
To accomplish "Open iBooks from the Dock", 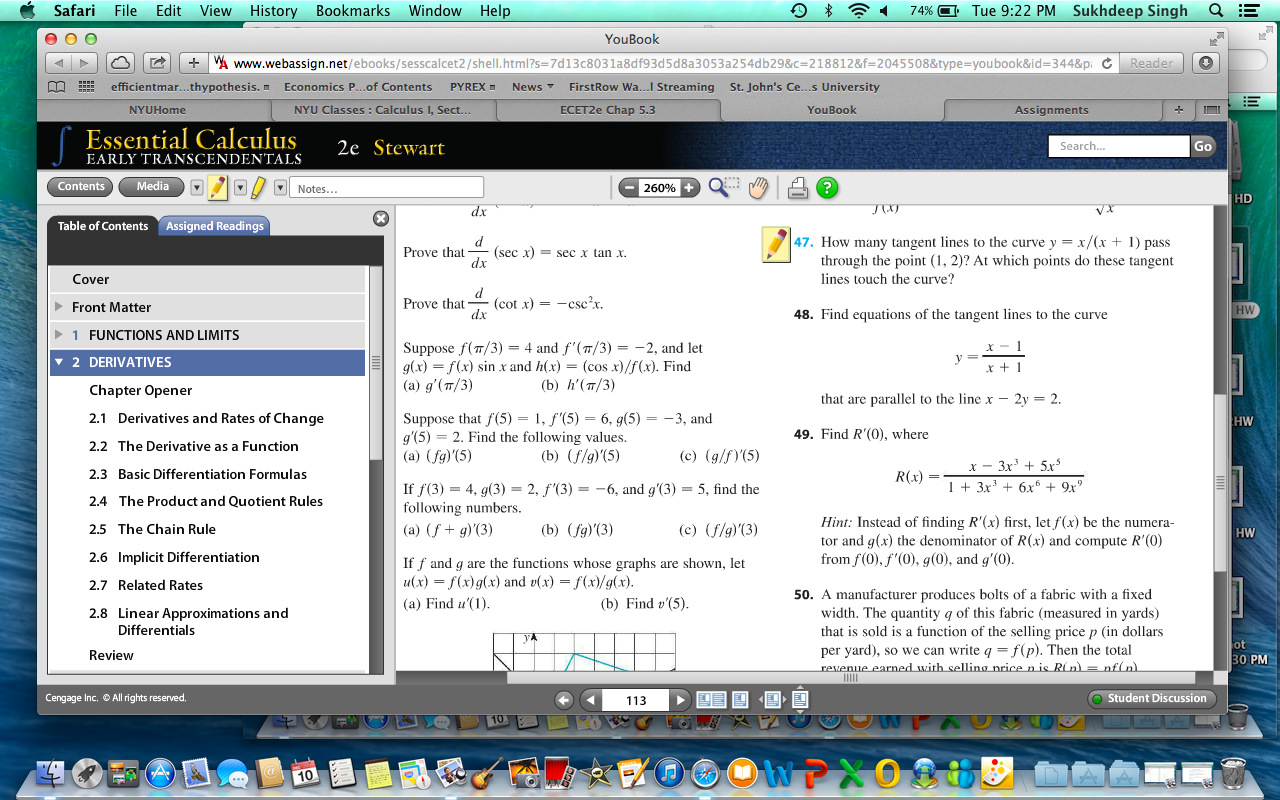I will click(742, 771).
